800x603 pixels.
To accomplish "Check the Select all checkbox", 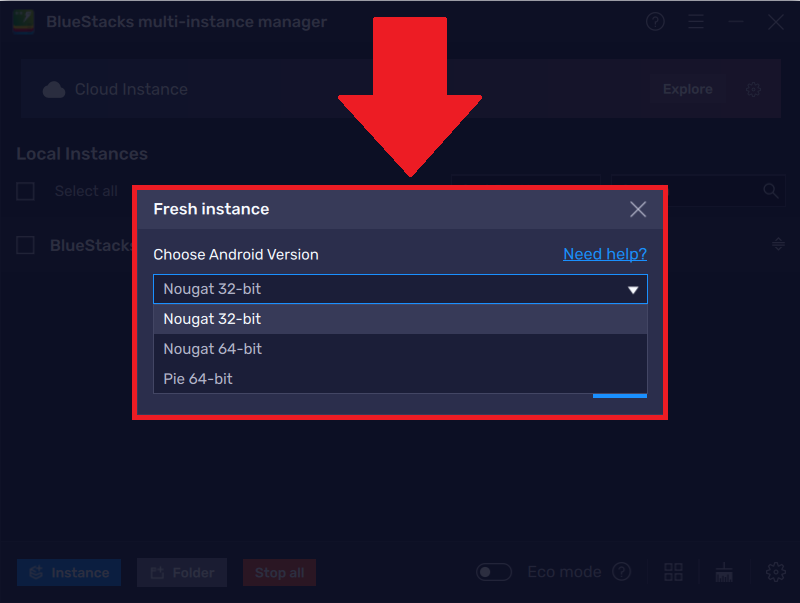I will 25,191.
